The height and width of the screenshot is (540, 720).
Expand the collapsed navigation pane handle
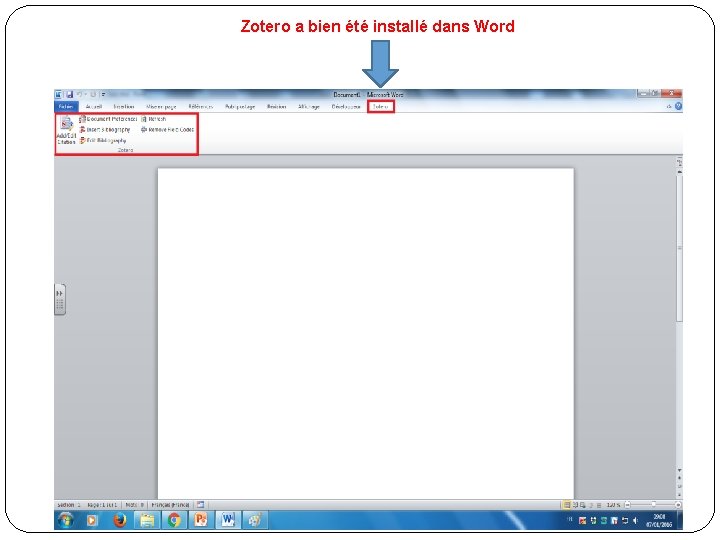60,299
